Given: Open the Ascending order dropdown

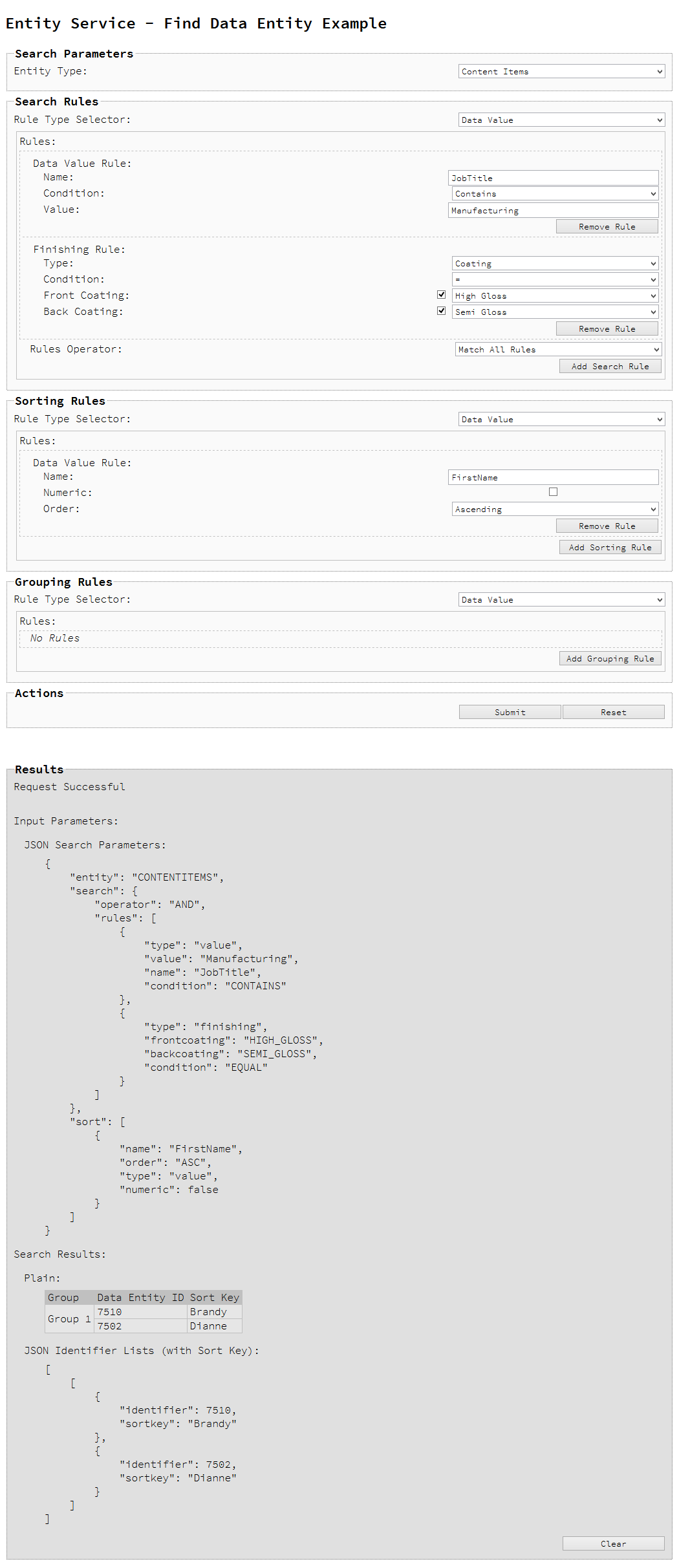Looking at the screenshot, I should click(555, 510).
